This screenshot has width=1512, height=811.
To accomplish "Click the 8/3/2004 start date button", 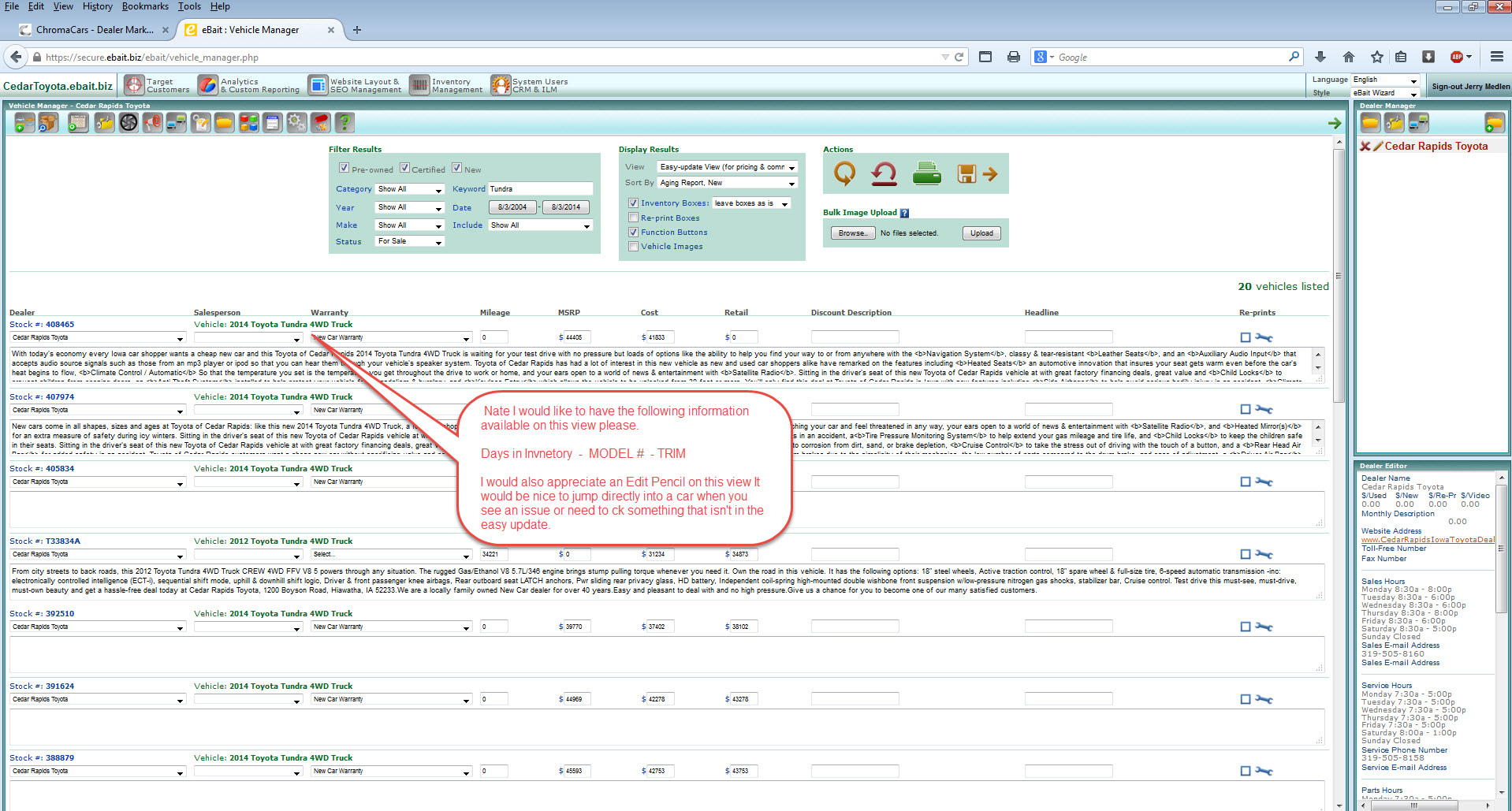I will [x=512, y=207].
